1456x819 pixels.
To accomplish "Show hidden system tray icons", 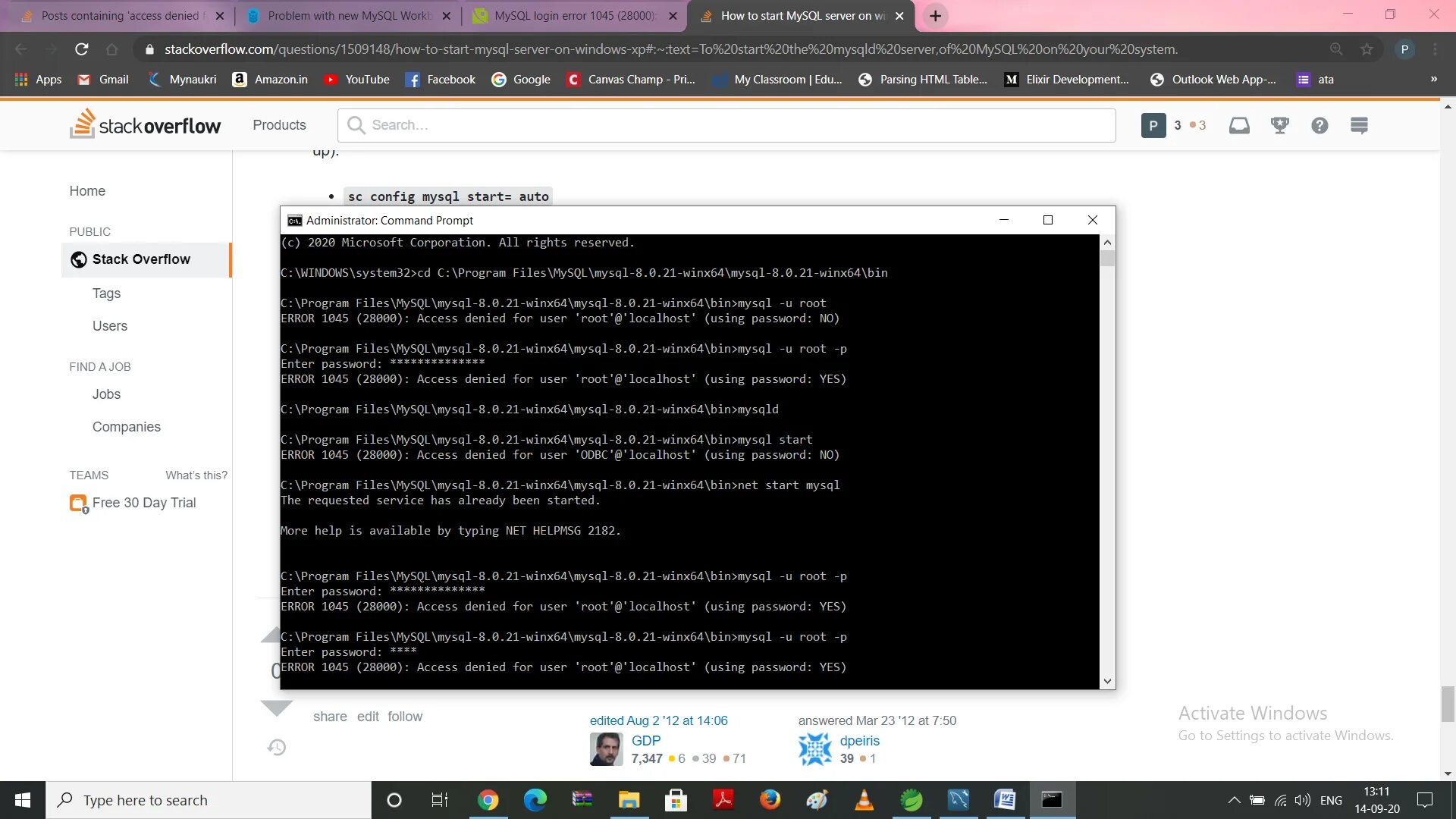I will [1234, 800].
